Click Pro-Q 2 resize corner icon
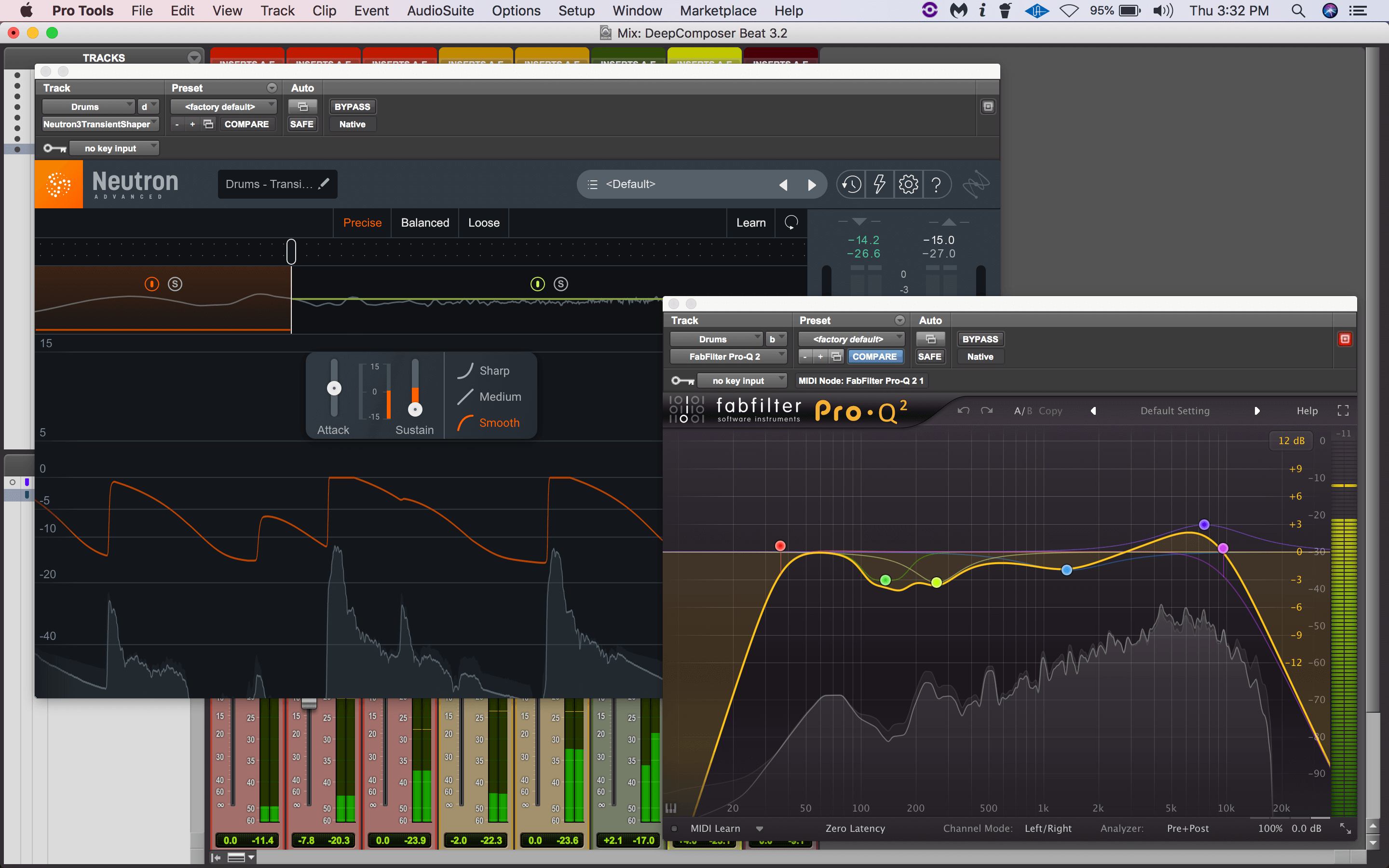 click(1346, 828)
